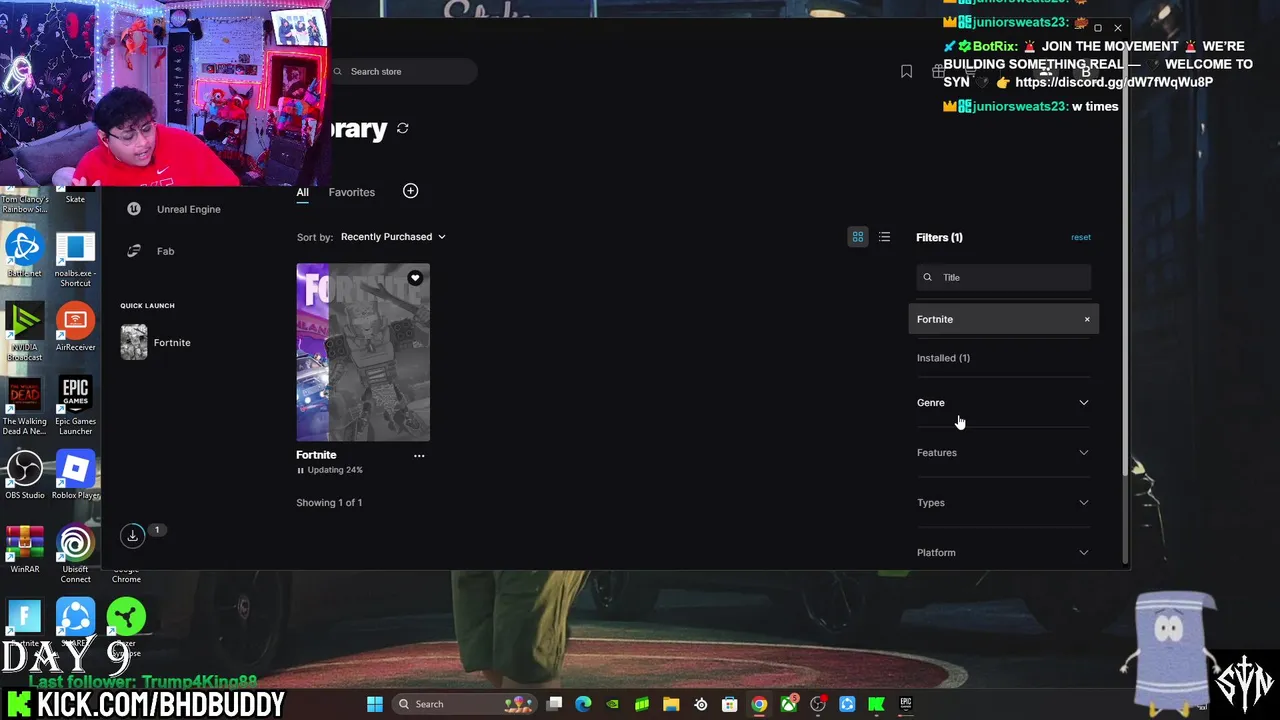Open the downloads icon in sidebar
The image size is (1280, 720).
coord(132,536)
